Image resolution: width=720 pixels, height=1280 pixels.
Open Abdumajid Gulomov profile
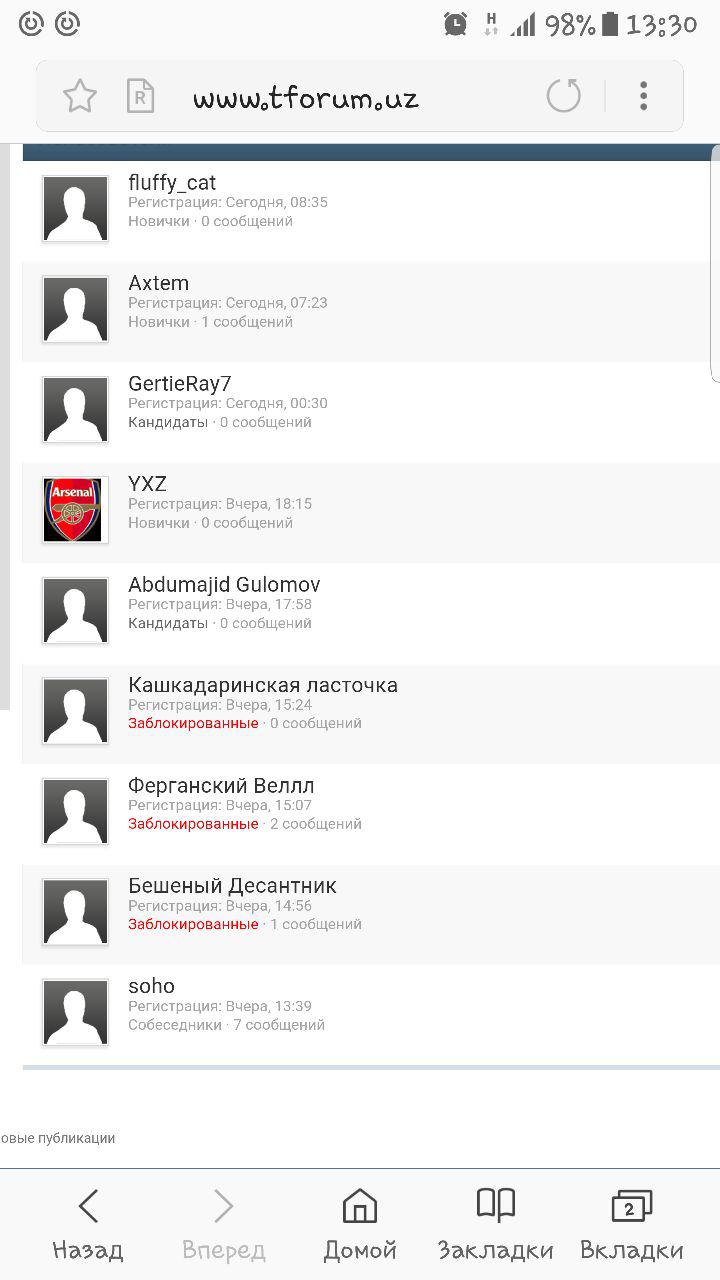pos(224,585)
